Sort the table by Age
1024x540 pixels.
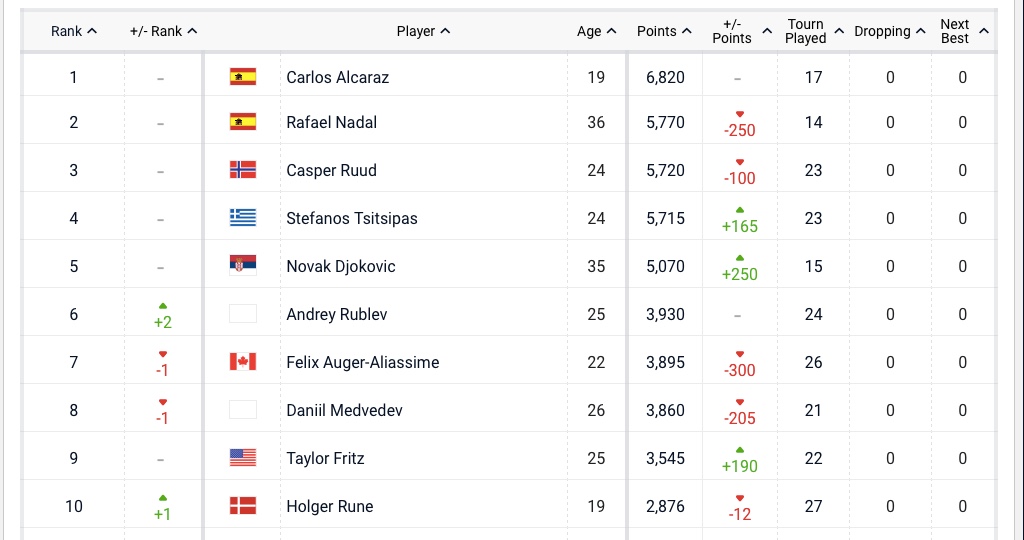[x=596, y=31]
